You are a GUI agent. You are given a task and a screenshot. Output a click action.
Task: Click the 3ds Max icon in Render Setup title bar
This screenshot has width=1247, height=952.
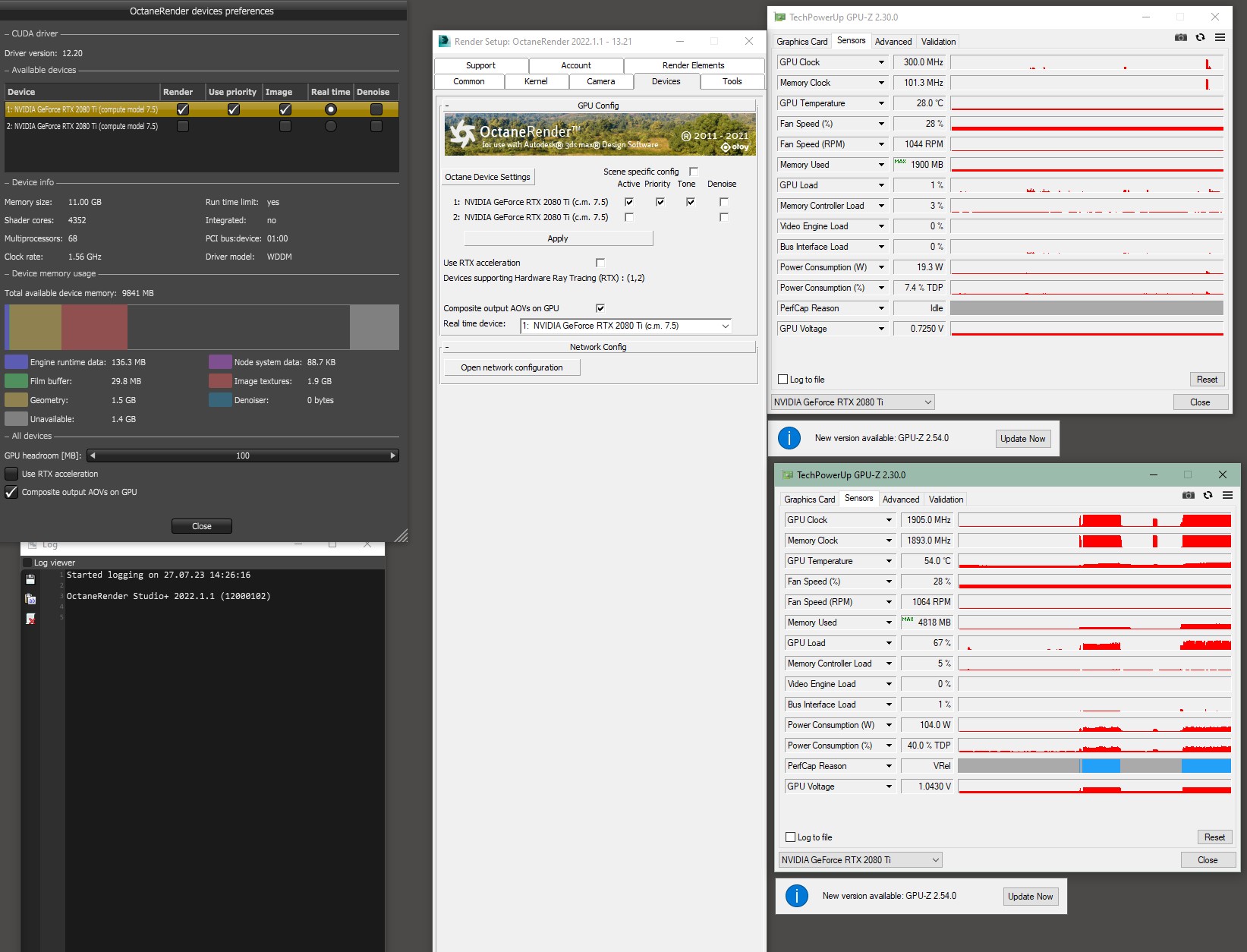coord(444,42)
